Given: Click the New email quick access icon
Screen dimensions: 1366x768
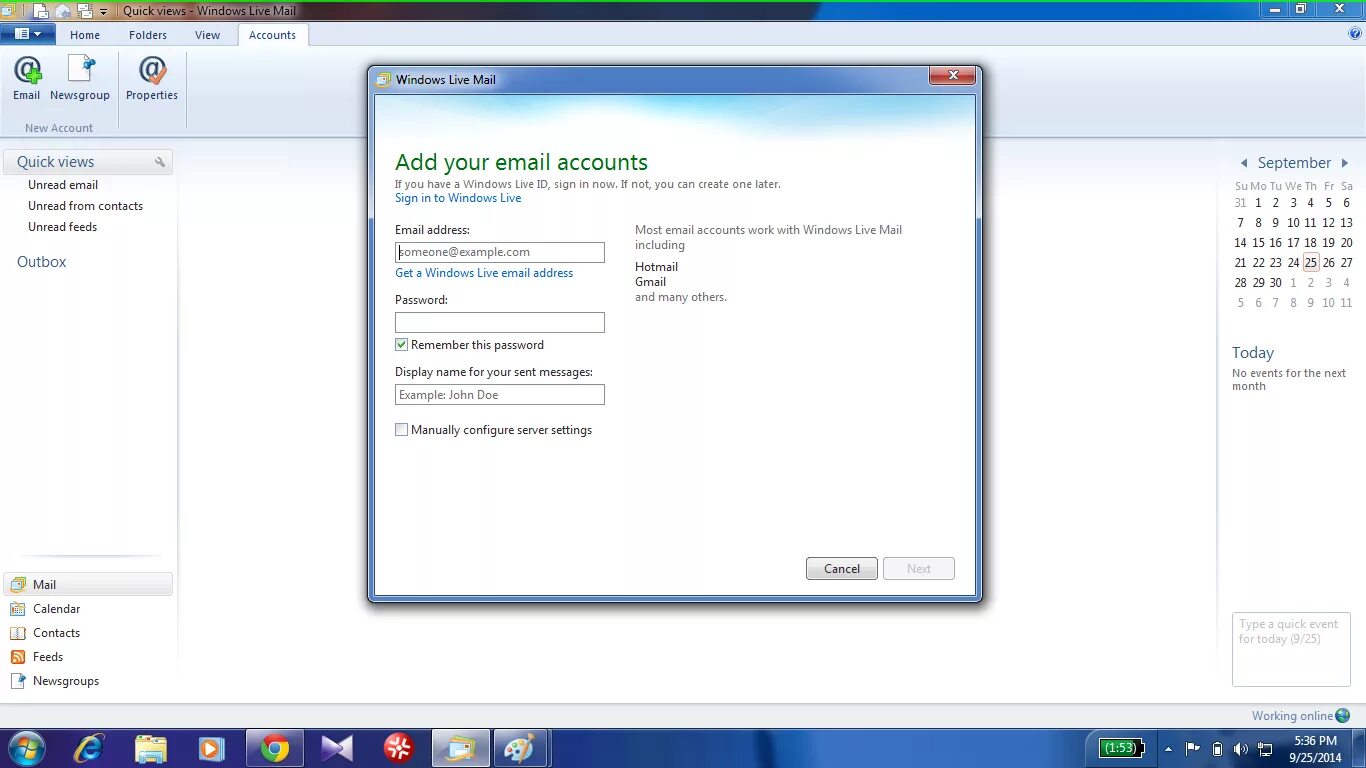Looking at the screenshot, I should 41,11.
